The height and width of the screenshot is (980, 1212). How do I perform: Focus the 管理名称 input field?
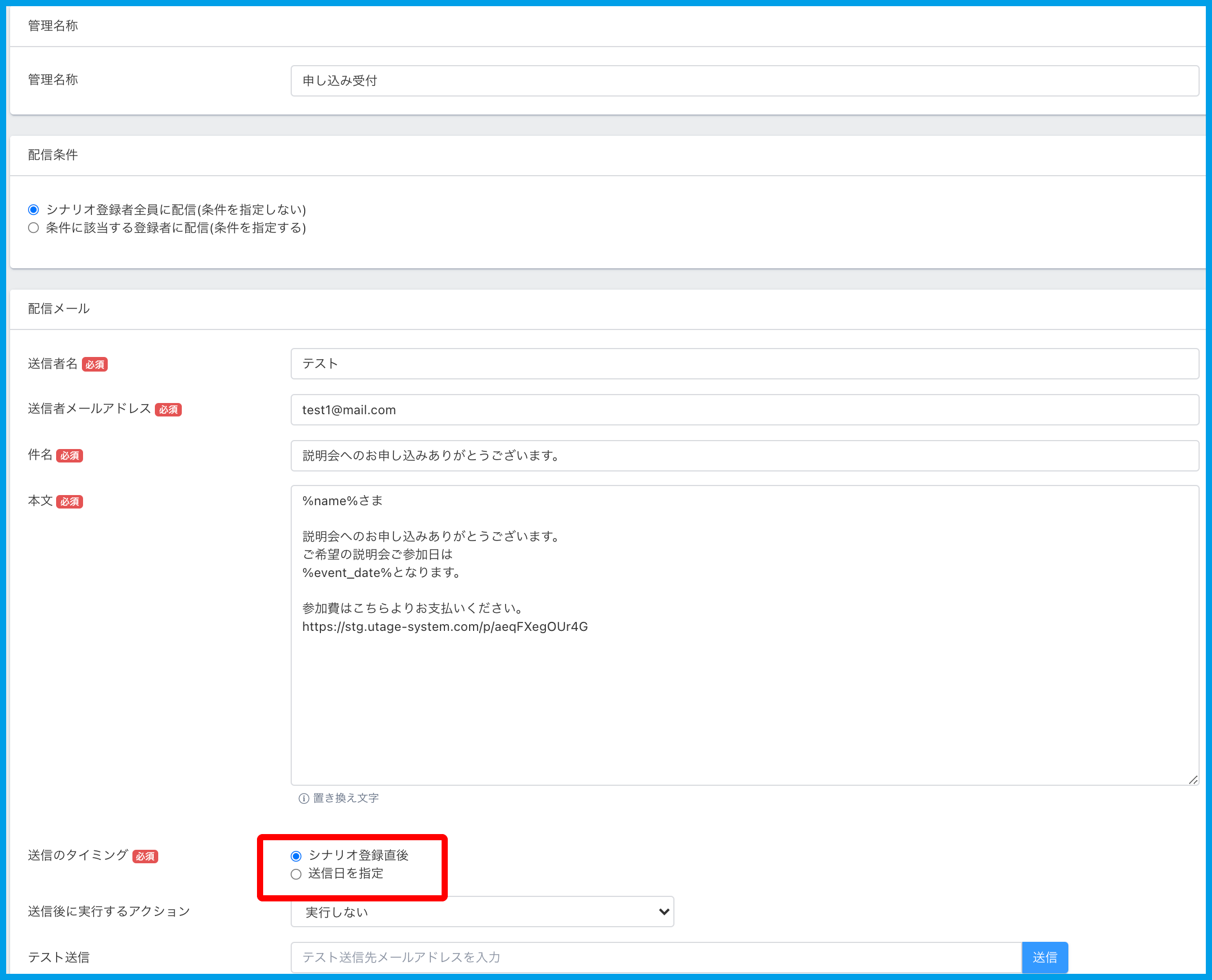(743, 81)
